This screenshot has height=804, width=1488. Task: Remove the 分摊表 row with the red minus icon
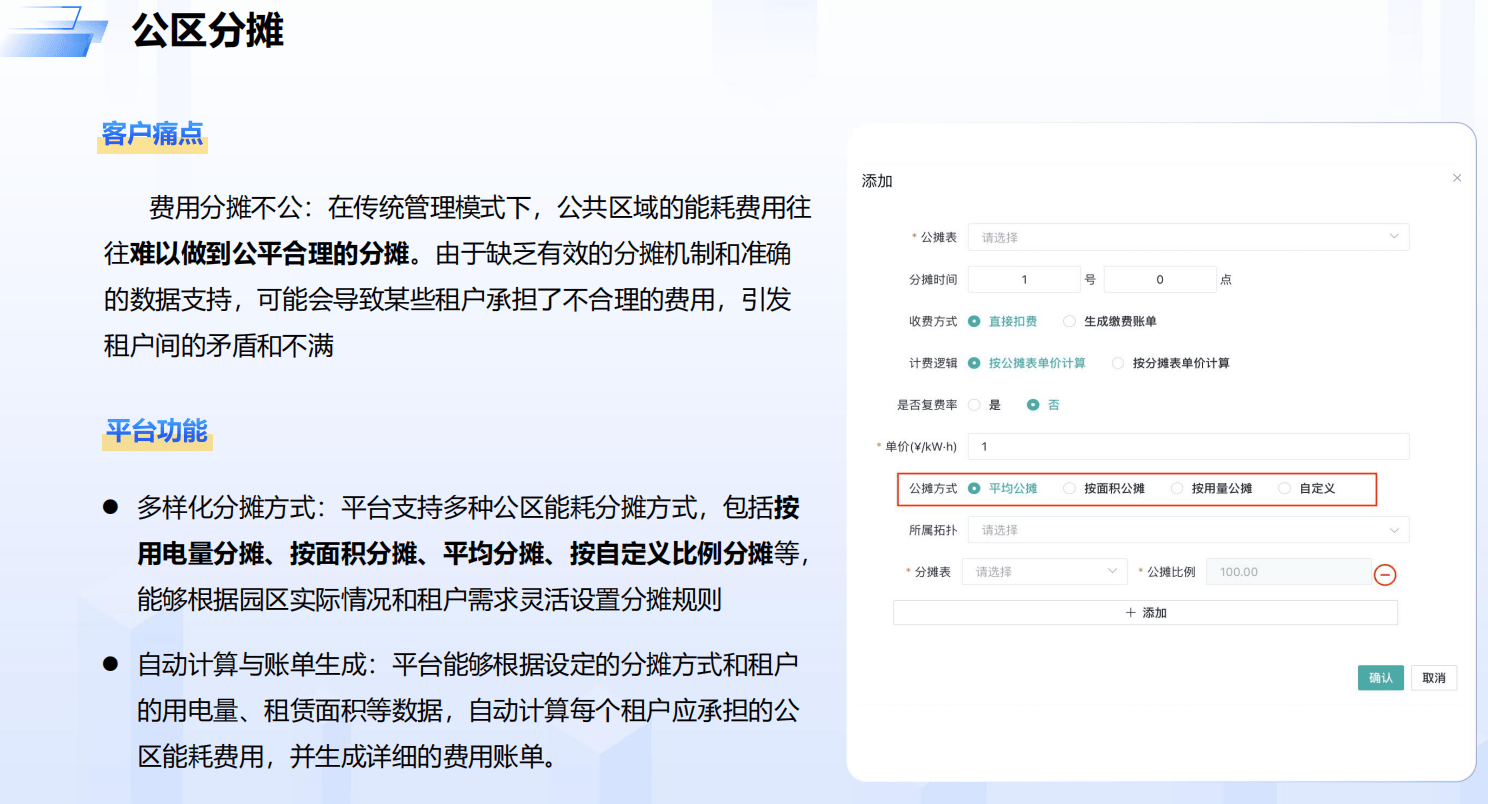click(x=1385, y=575)
